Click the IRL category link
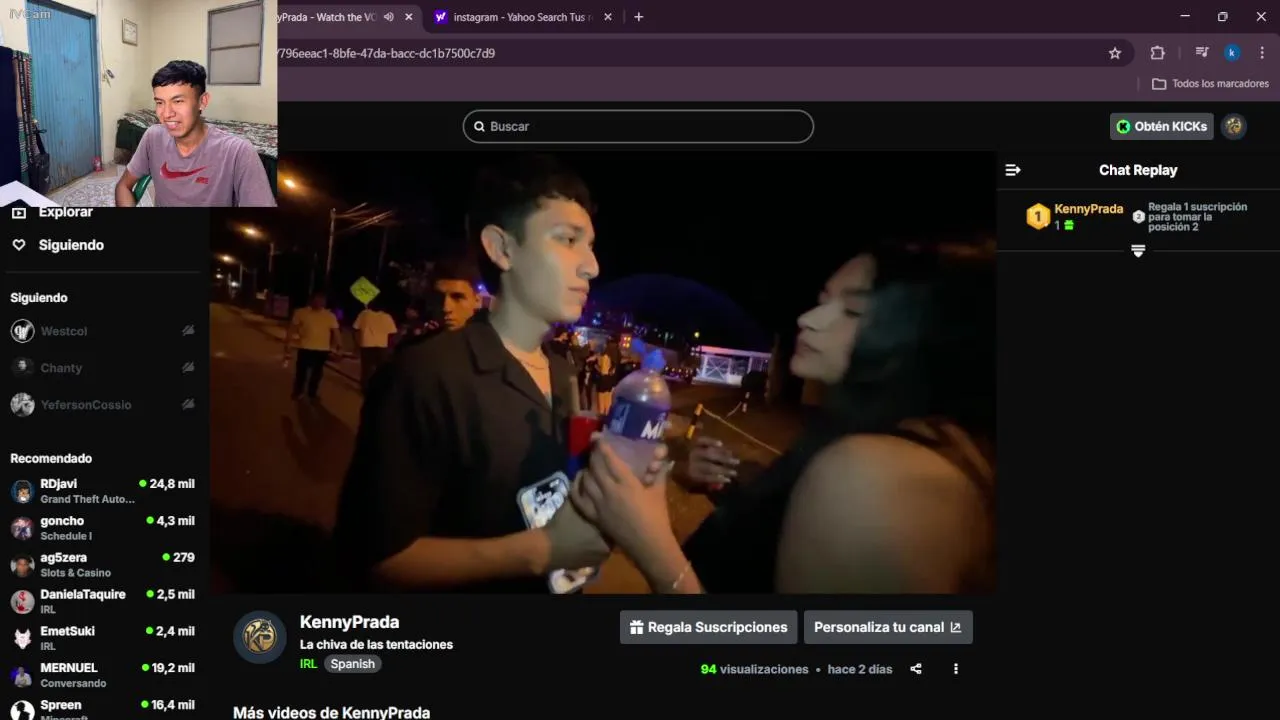1280x720 pixels. pos(308,664)
